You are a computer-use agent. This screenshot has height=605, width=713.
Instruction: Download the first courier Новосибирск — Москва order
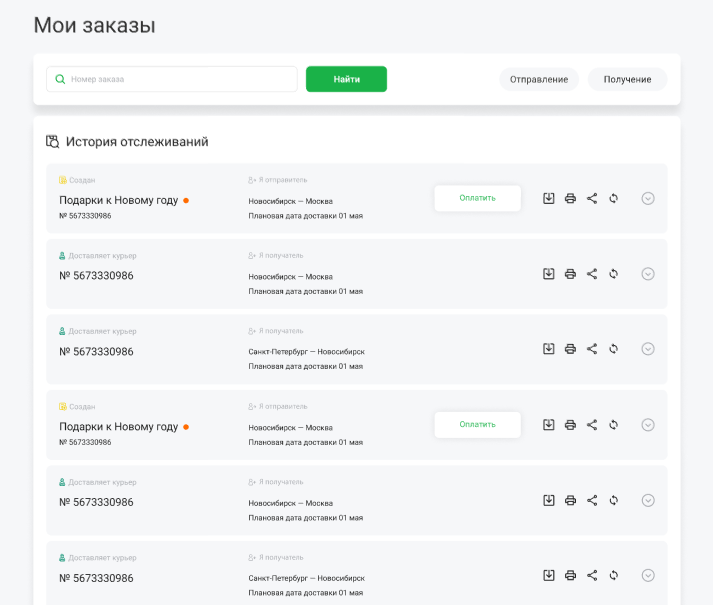(549, 274)
